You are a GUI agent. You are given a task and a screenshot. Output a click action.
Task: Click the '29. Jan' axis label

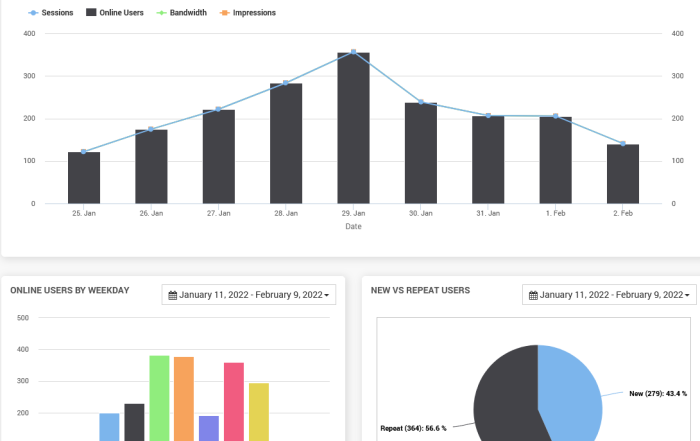(x=354, y=213)
